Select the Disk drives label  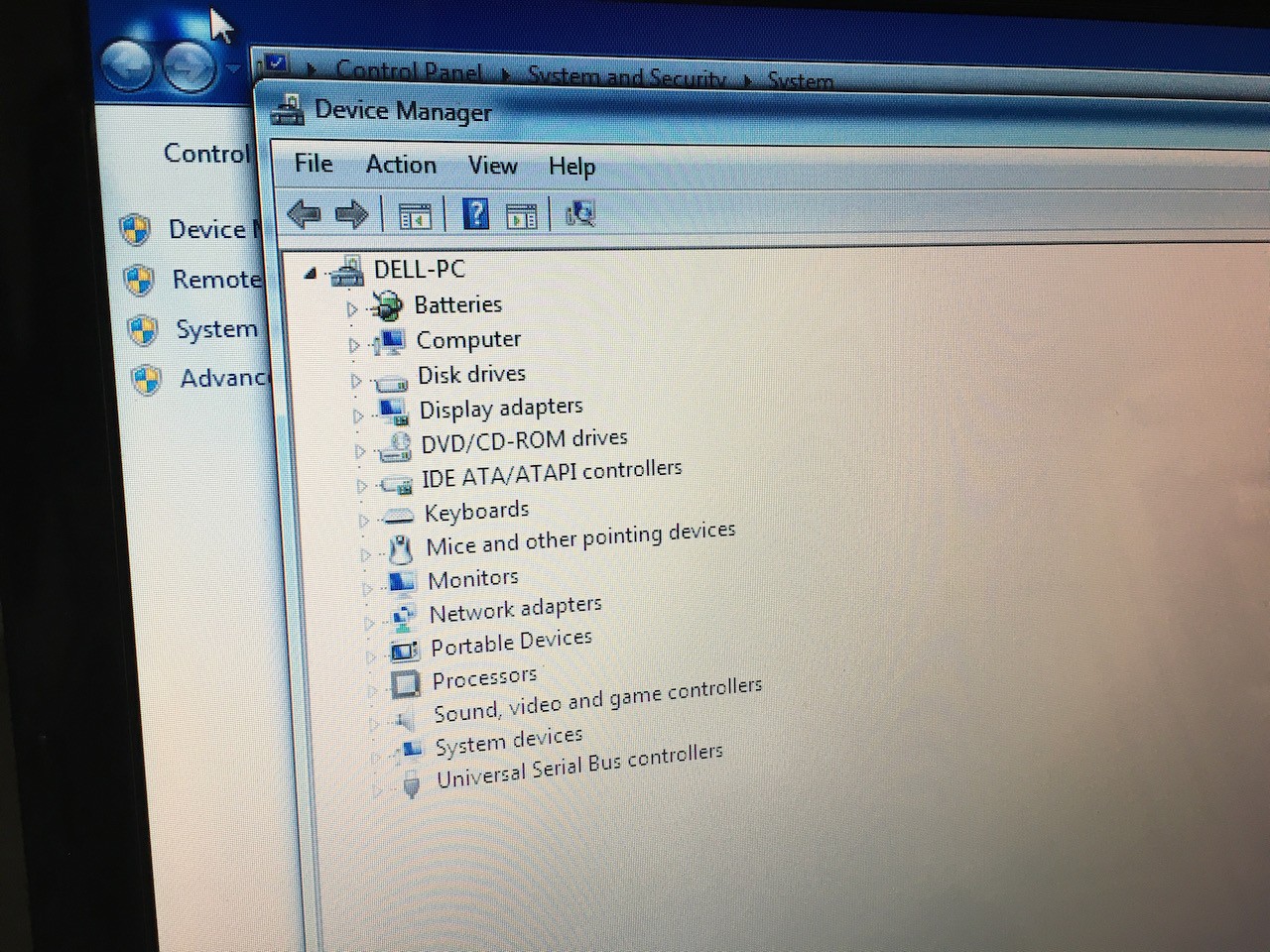471,374
